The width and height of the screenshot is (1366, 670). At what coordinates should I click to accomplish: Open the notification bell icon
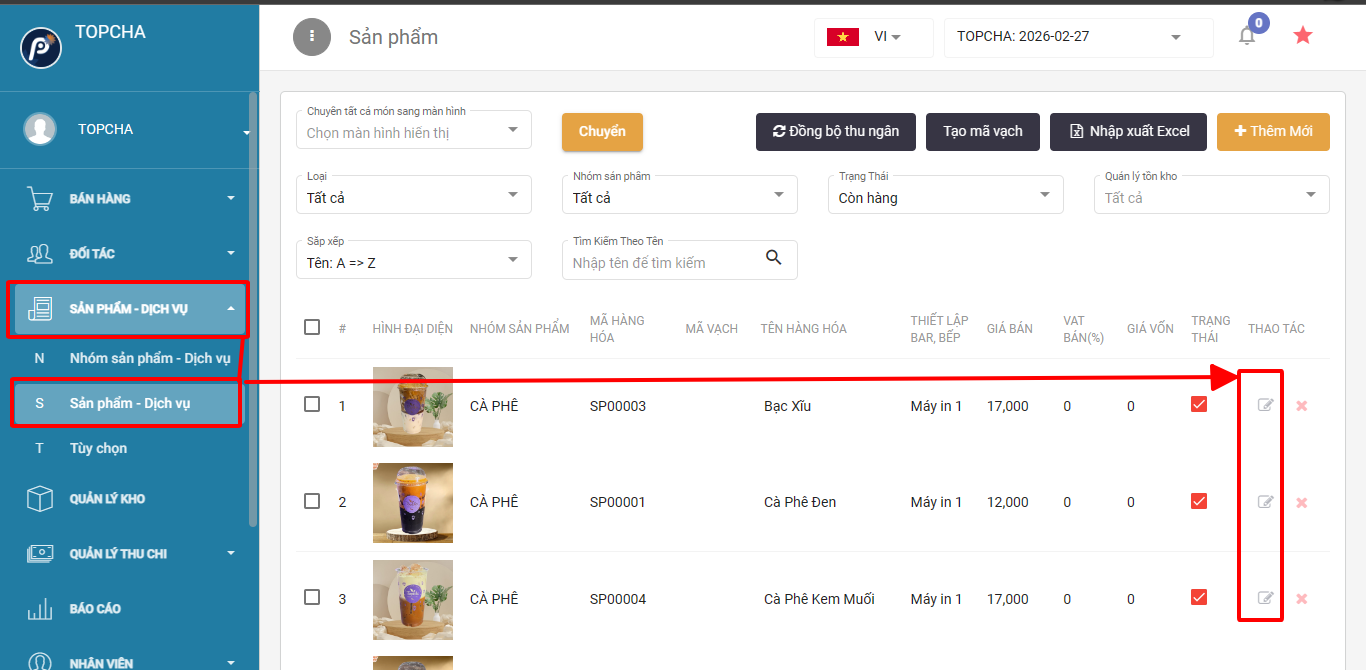tap(1246, 37)
